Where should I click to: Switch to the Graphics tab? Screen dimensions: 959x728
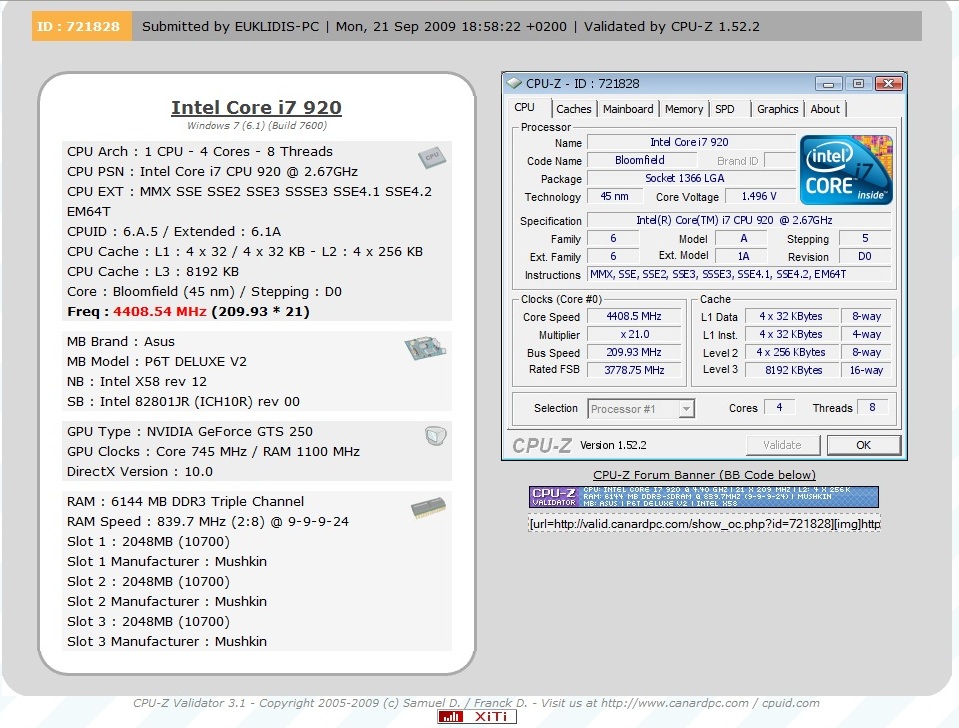777,109
